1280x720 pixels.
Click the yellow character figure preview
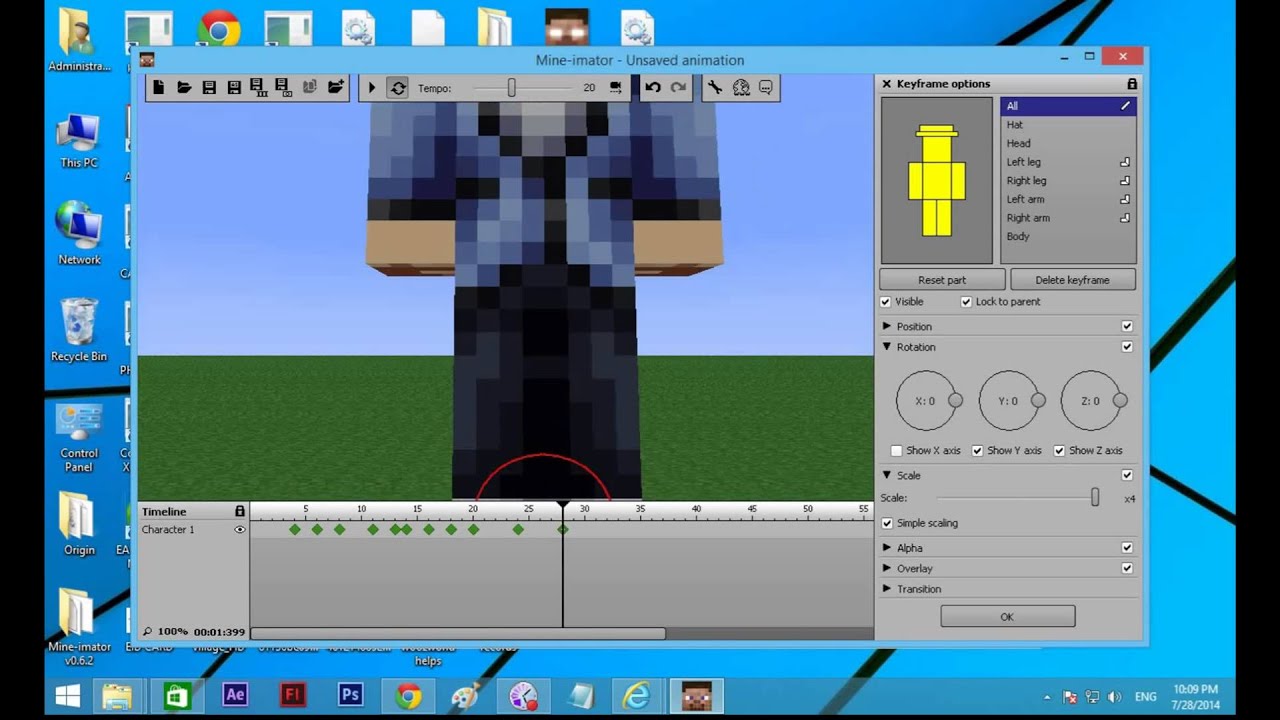tap(937, 181)
